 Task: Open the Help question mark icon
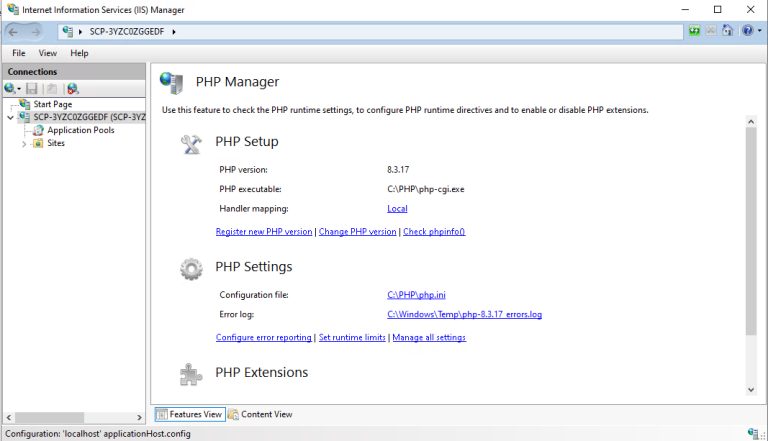coord(747,30)
